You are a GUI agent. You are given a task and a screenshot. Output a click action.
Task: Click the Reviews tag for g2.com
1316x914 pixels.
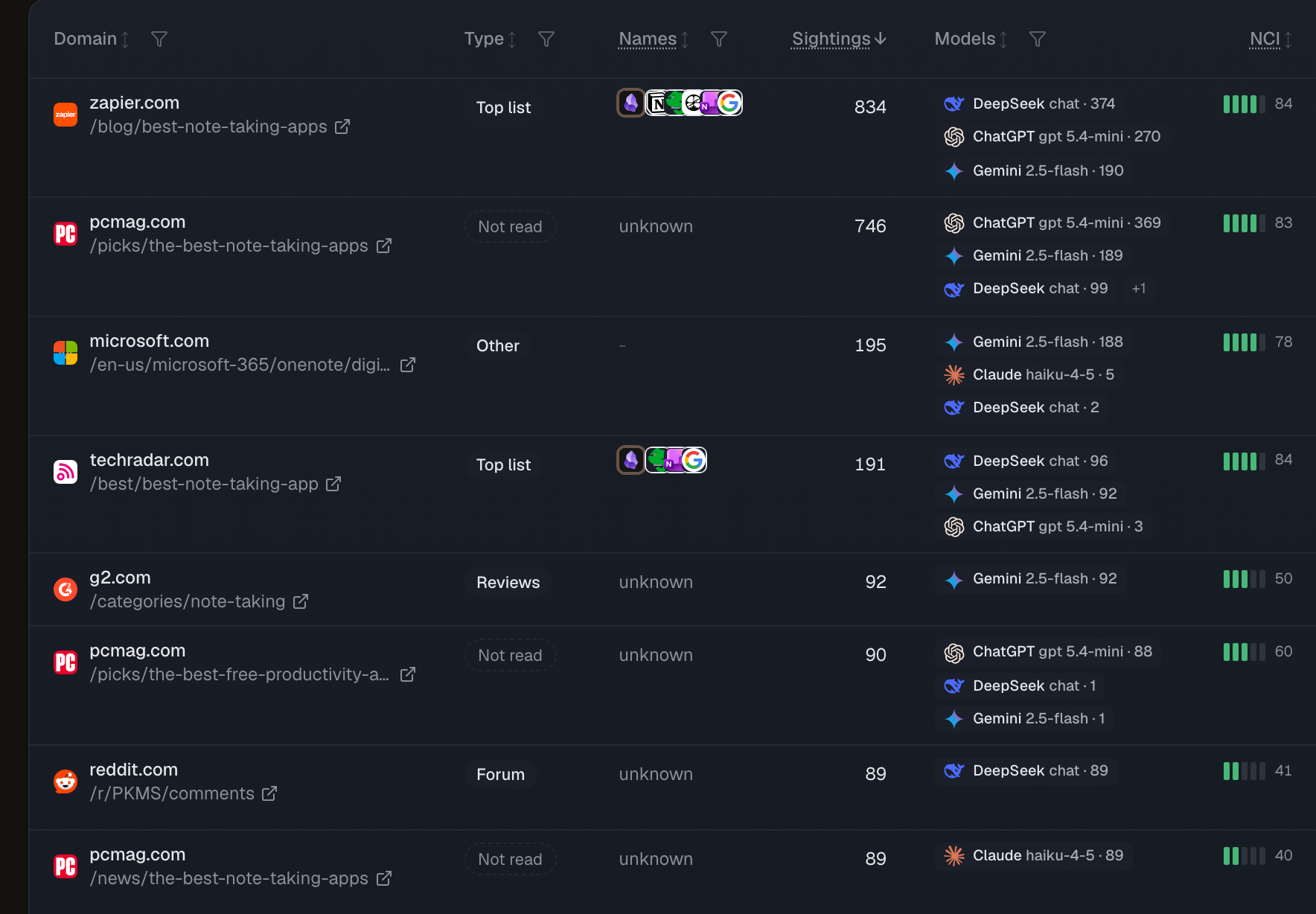point(508,583)
